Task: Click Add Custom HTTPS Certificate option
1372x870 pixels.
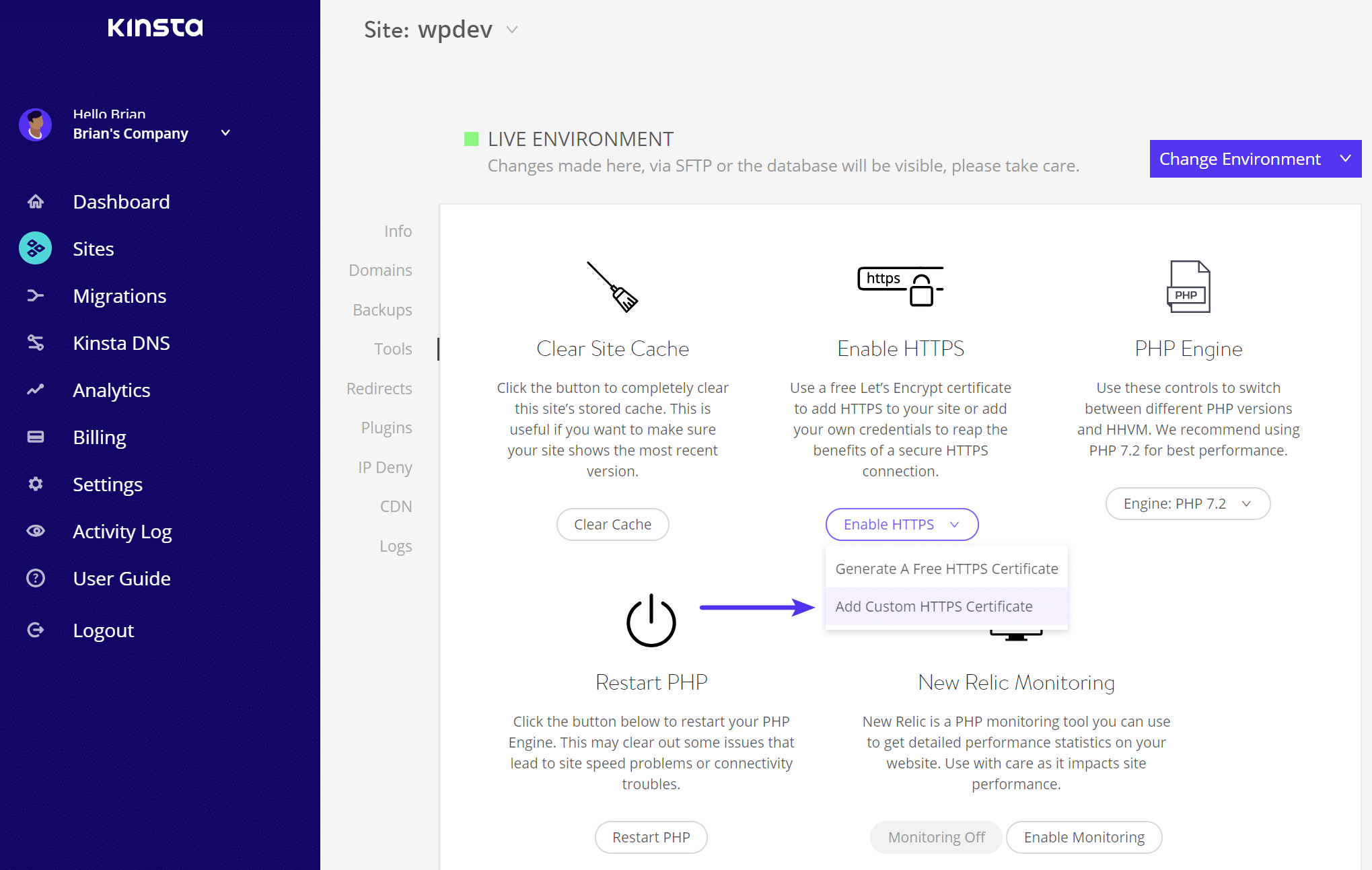Action: click(933, 606)
